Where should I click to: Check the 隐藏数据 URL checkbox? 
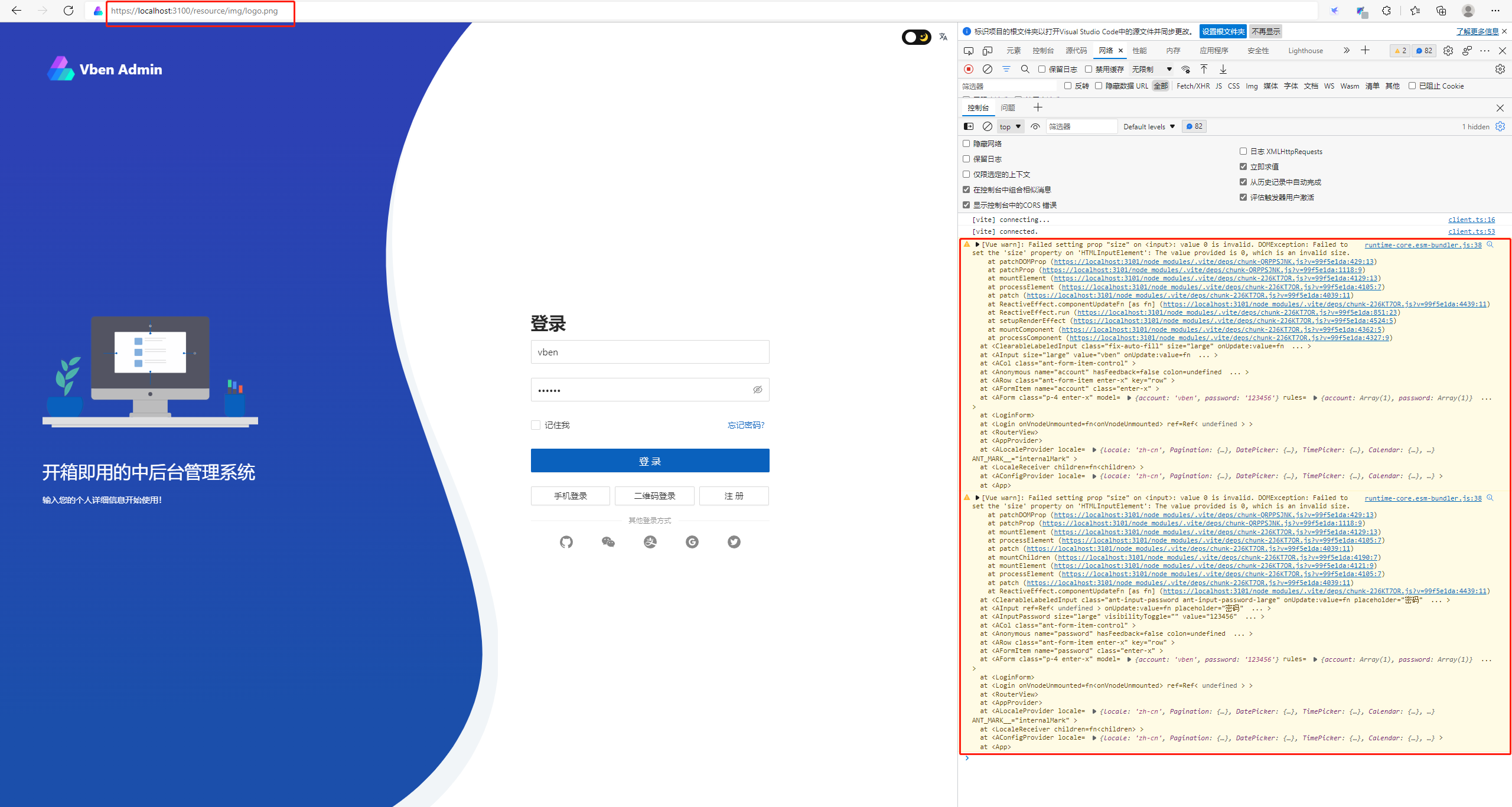(1099, 86)
